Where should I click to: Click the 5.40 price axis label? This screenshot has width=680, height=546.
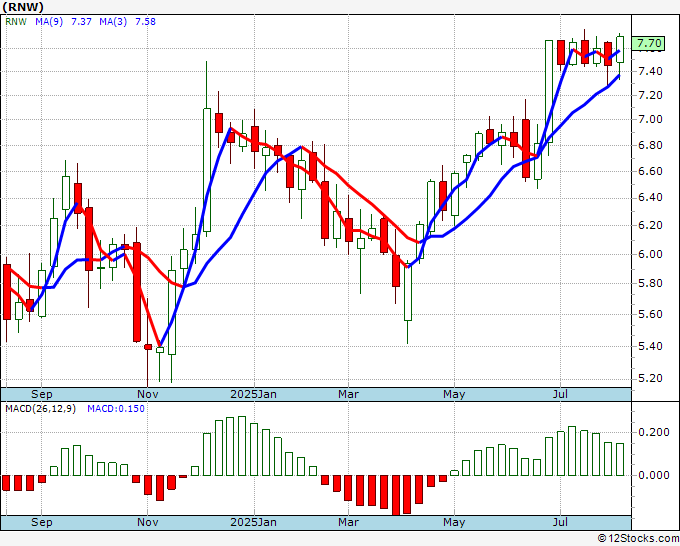[x=650, y=346]
